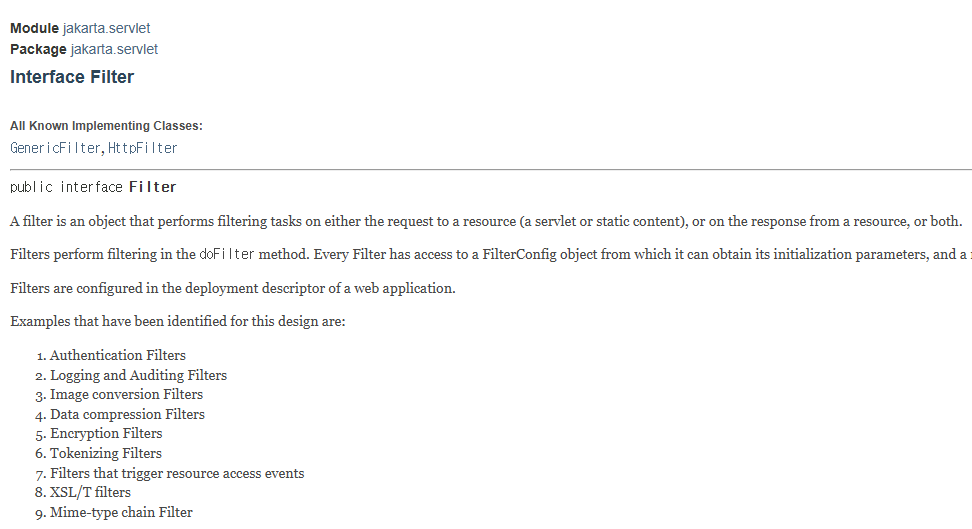Click the bold Module label
The width and height of the screenshot is (972, 529).
pyautogui.click(x=34, y=29)
